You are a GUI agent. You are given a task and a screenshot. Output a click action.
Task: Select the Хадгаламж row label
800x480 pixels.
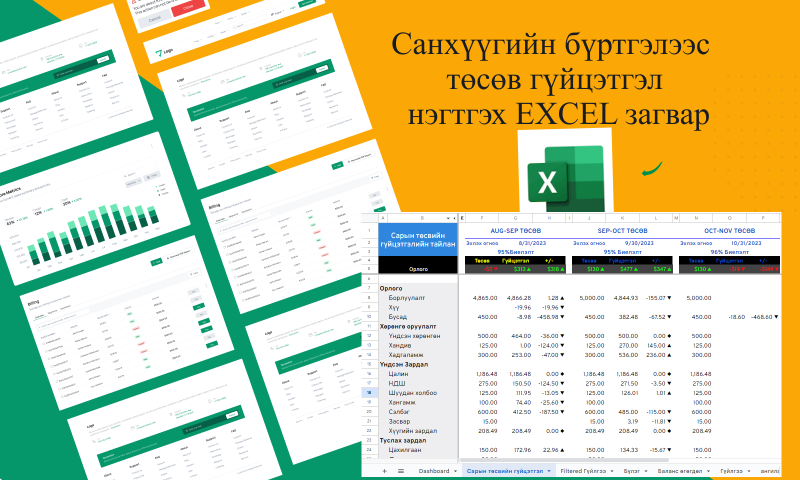pyautogui.click(x=406, y=355)
